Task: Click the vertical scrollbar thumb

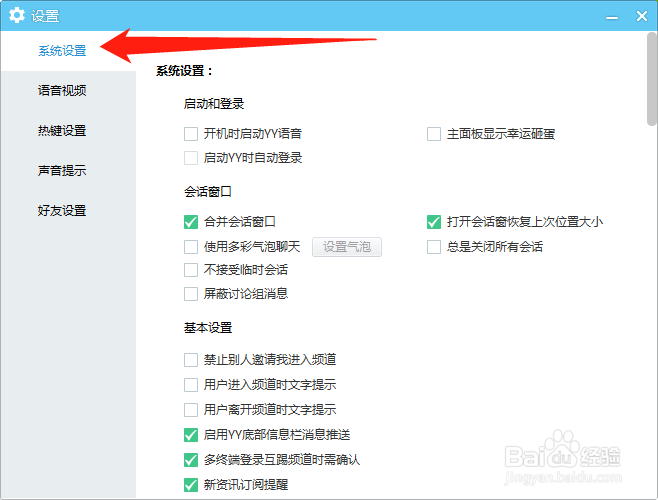Action: [x=652, y=79]
